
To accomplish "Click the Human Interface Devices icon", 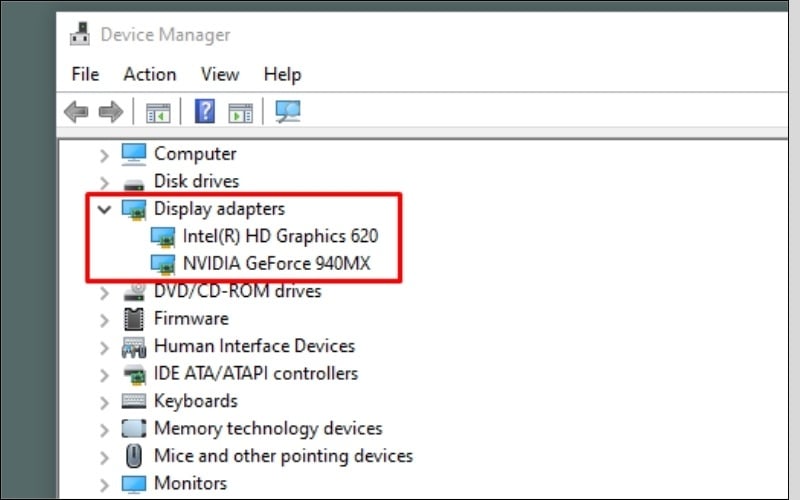I will click(x=134, y=347).
